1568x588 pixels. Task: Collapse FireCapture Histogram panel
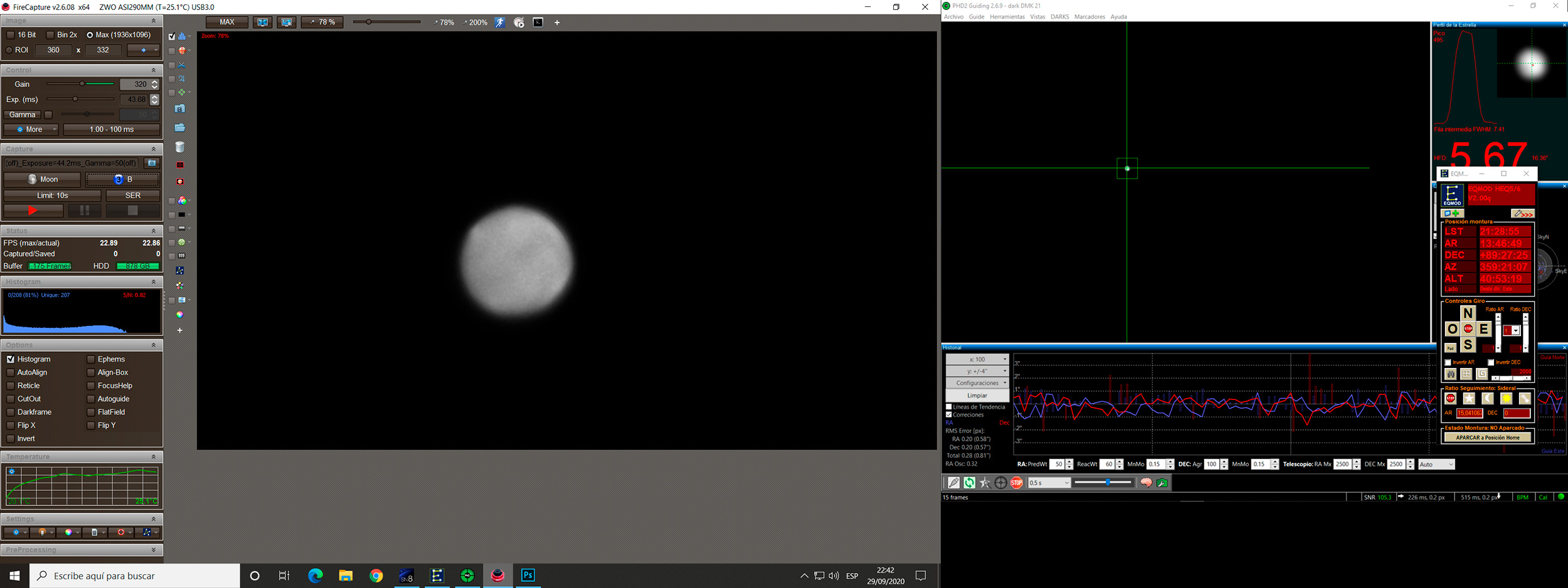click(154, 282)
